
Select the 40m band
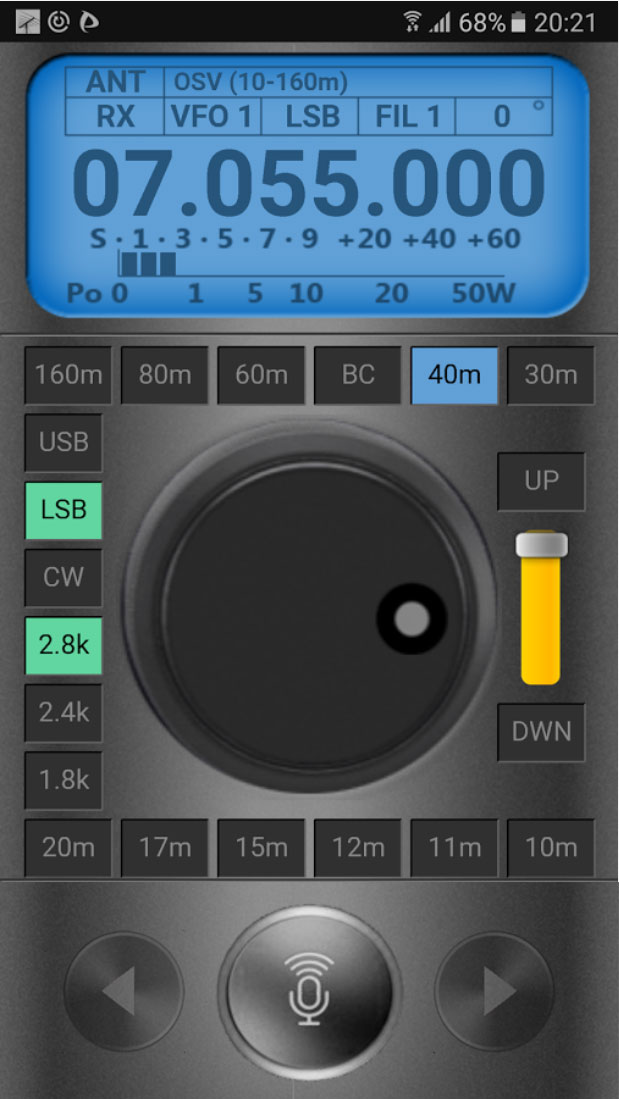[454, 375]
